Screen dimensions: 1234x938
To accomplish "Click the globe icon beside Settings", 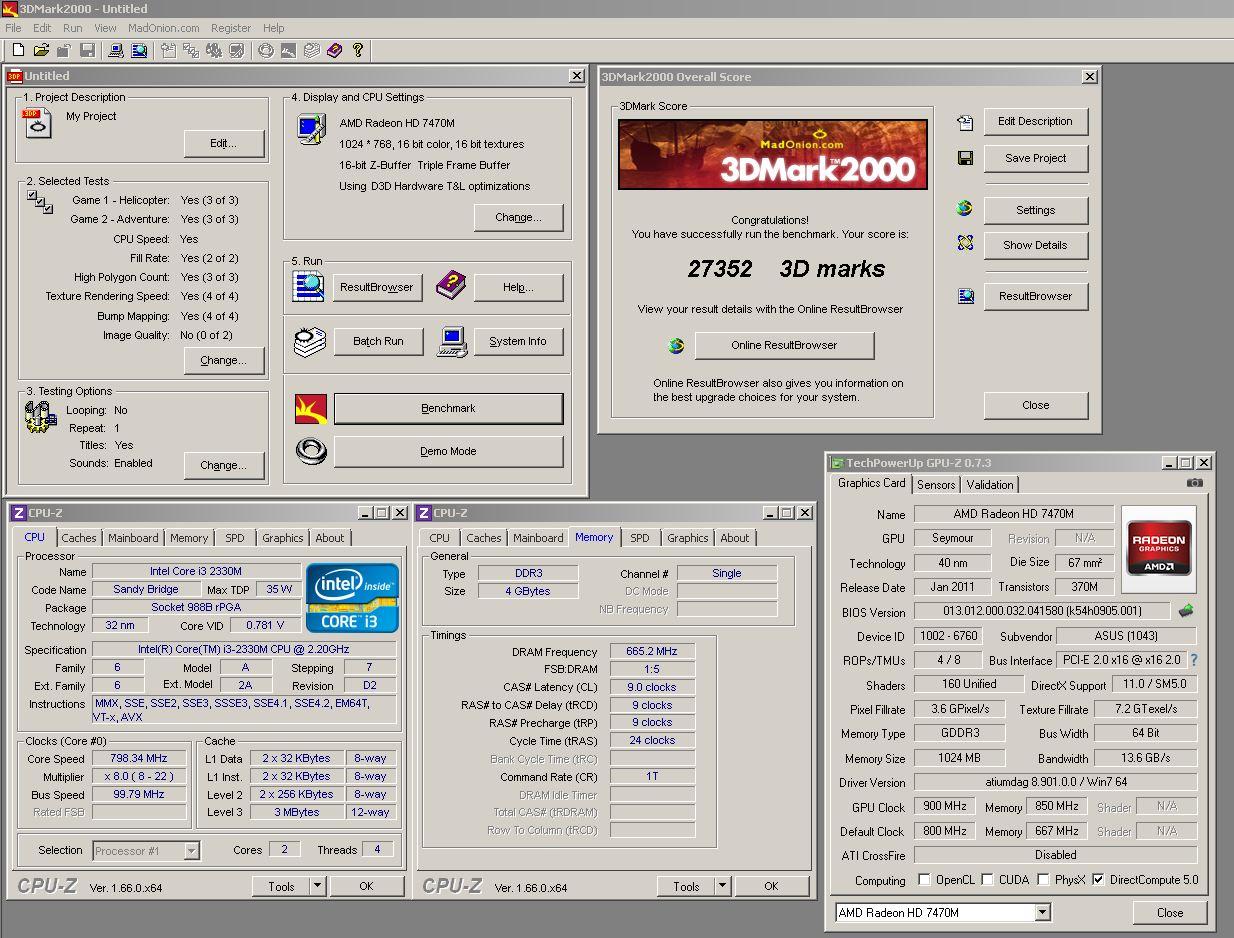I will coord(964,209).
